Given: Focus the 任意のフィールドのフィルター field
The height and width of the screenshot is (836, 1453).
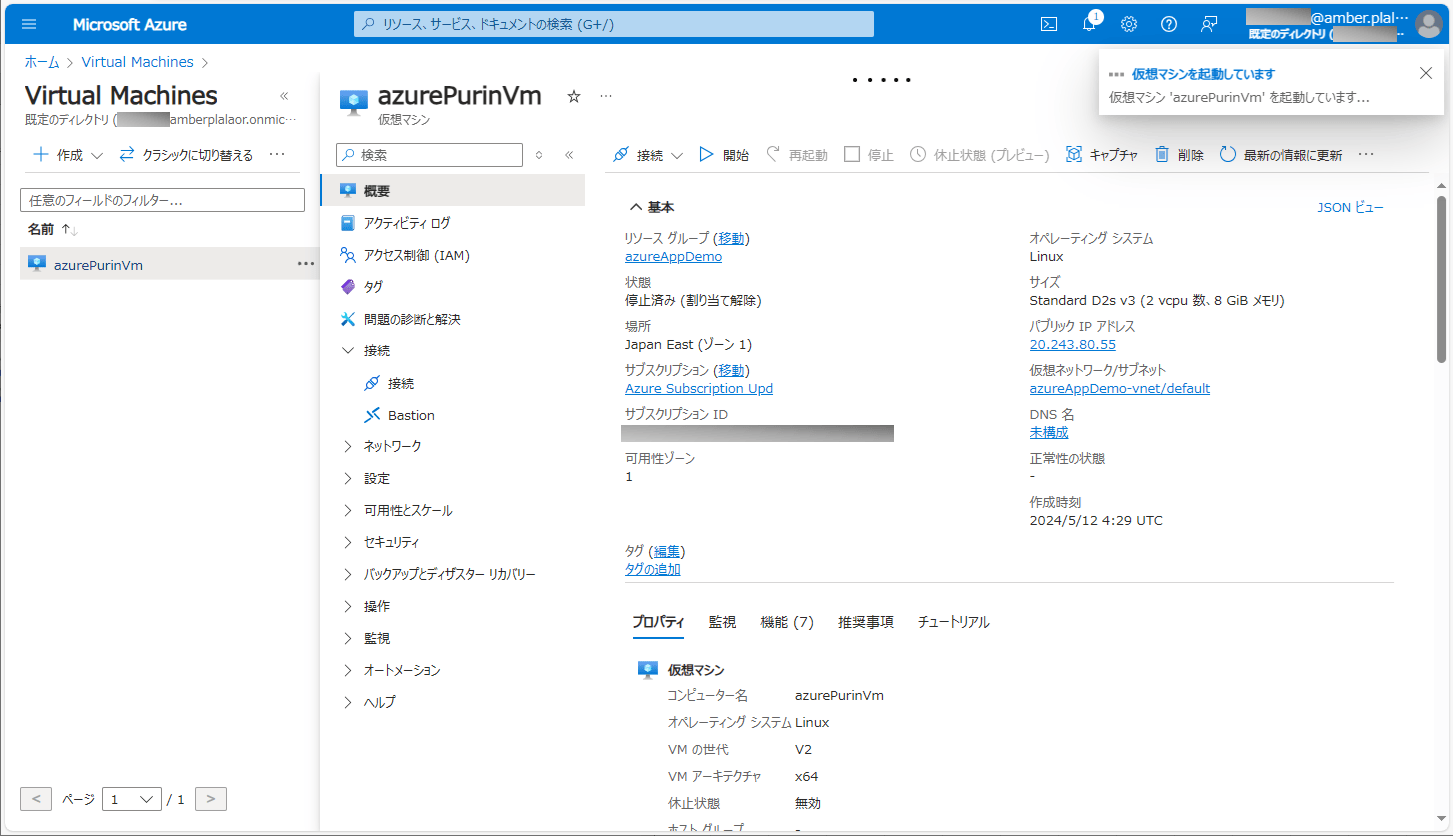Looking at the screenshot, I should [x=162, y=200].
